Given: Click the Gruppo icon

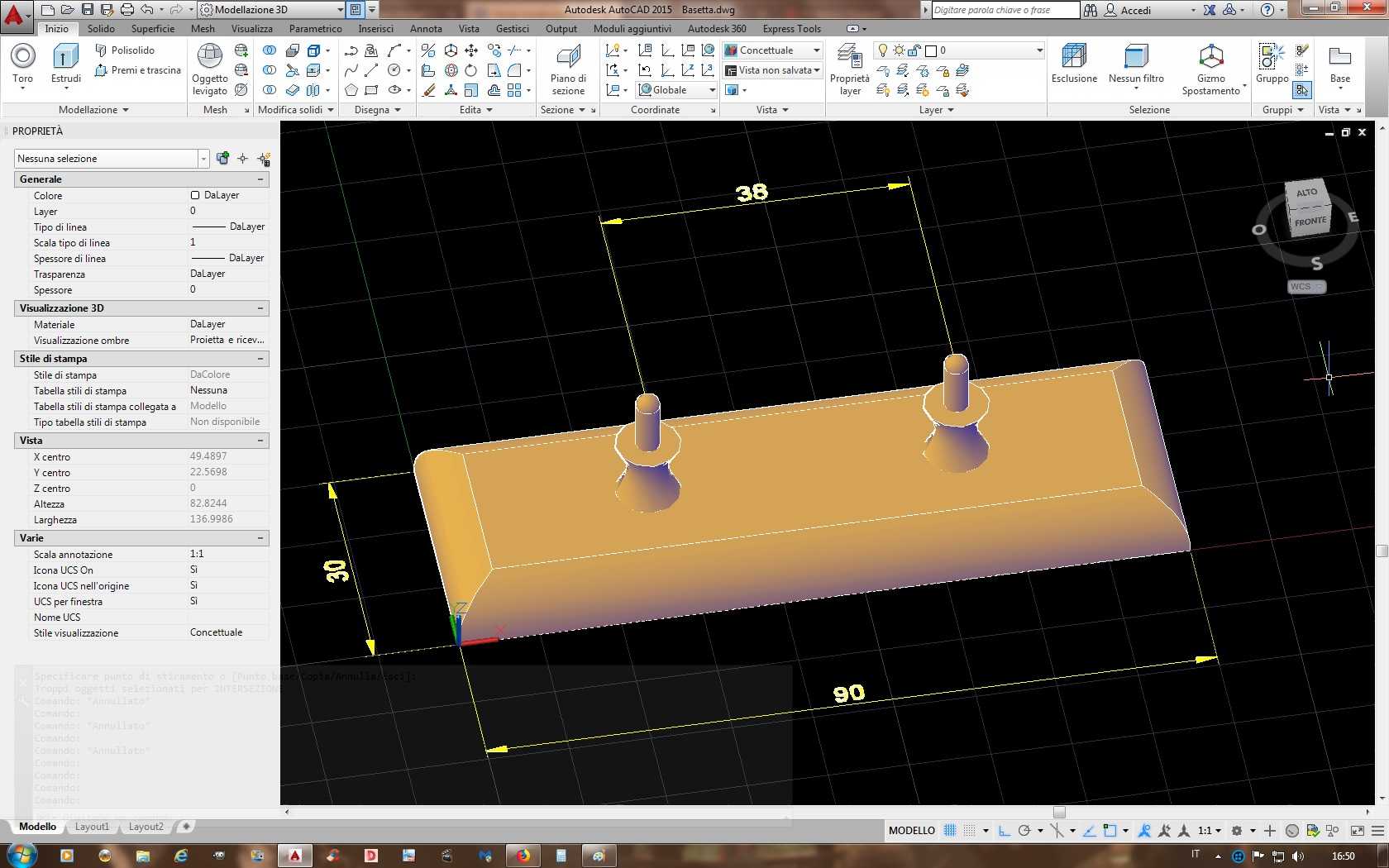Looking at the screenshot, I should [1272, 57].
